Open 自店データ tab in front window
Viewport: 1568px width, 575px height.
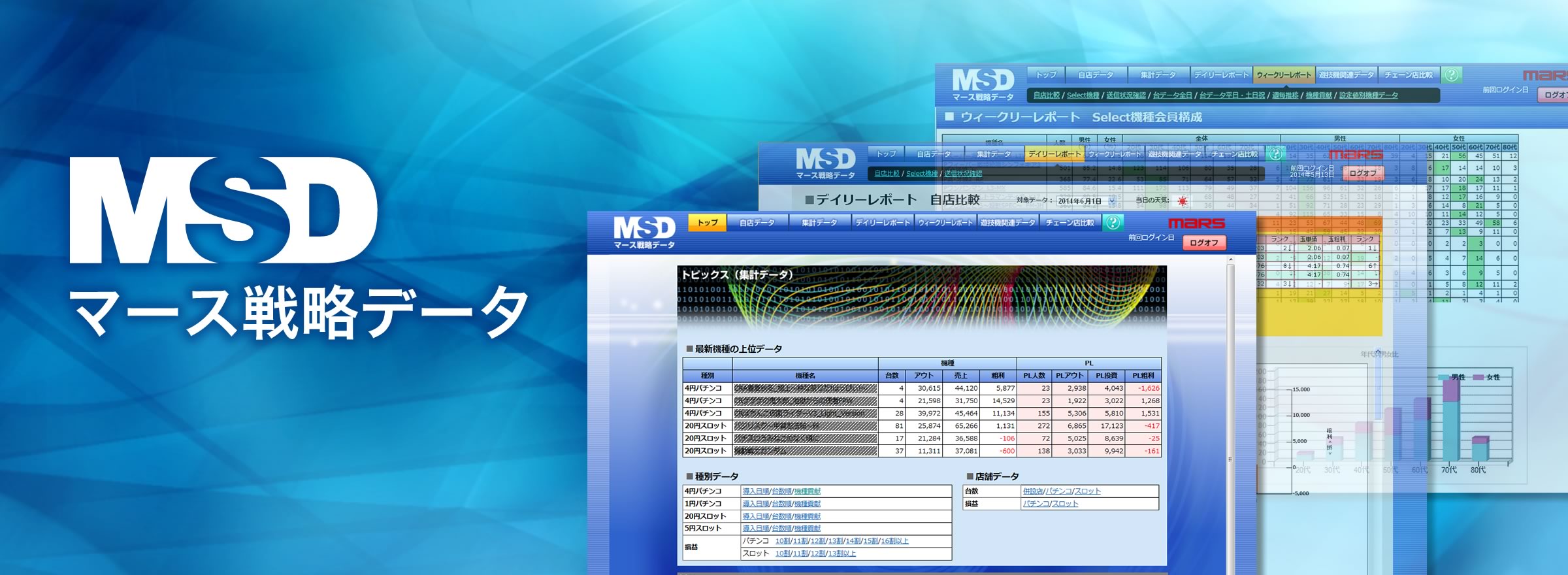click(757, 223)
